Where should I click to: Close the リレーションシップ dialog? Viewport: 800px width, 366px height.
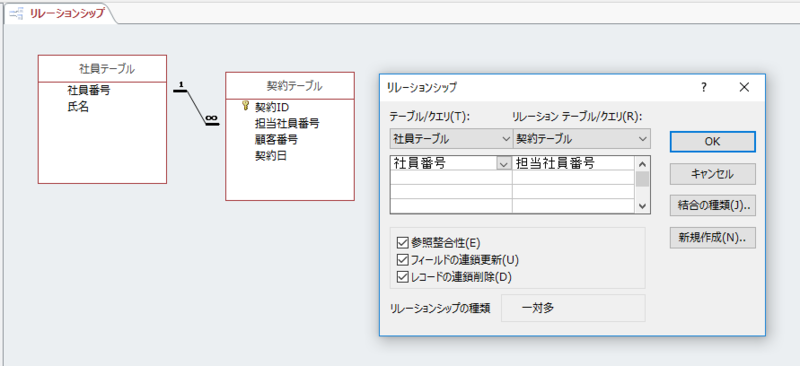pyautogui.click(x=744, y=87)
